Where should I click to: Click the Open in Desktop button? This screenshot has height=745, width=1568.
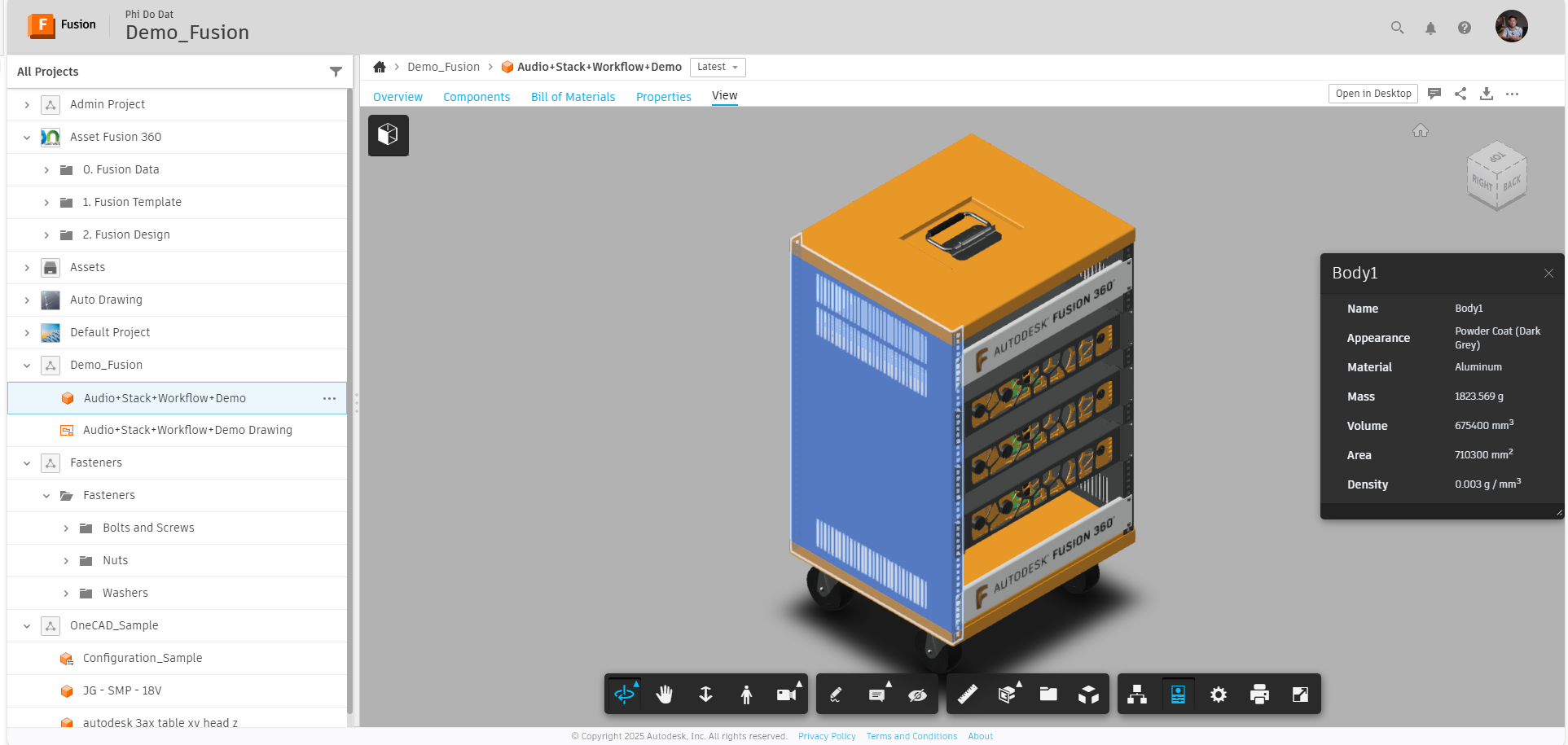1373,94
